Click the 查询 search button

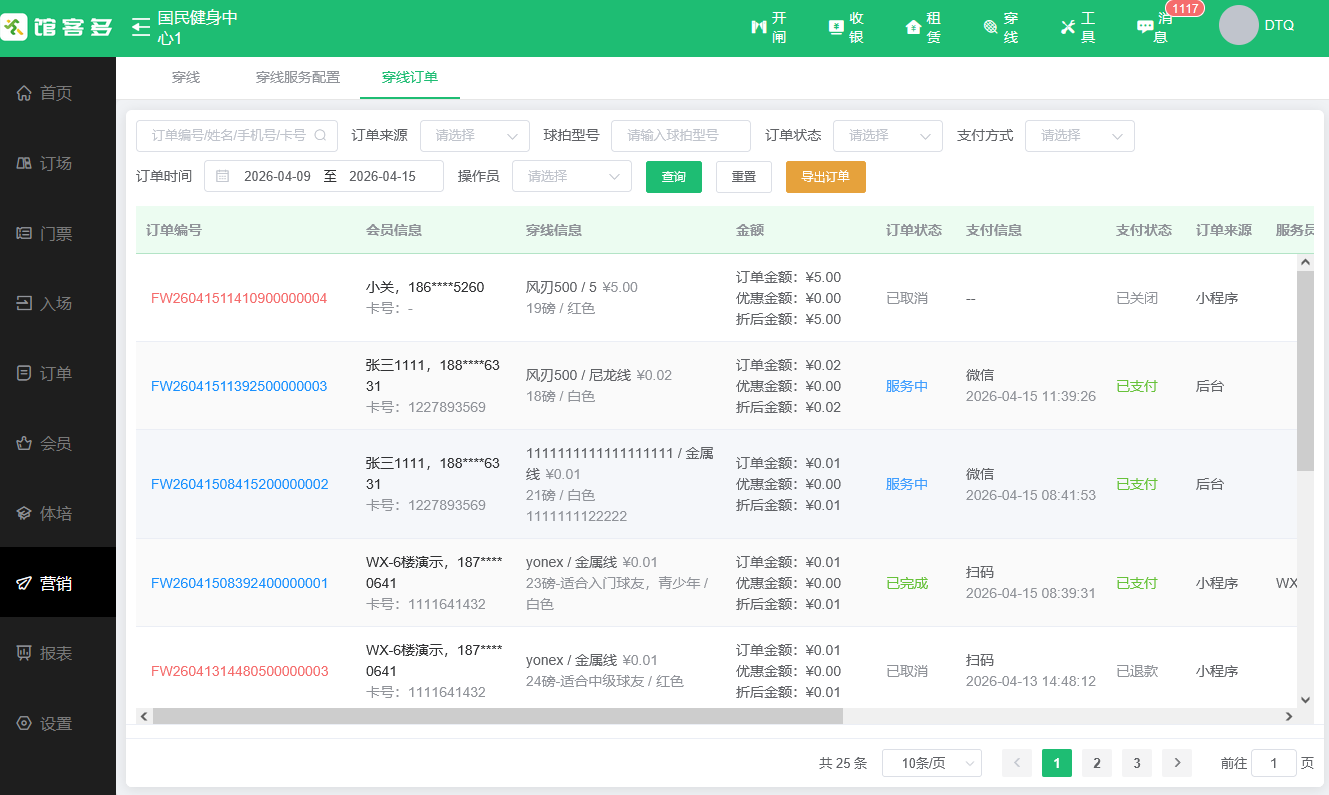pos(673,176)
